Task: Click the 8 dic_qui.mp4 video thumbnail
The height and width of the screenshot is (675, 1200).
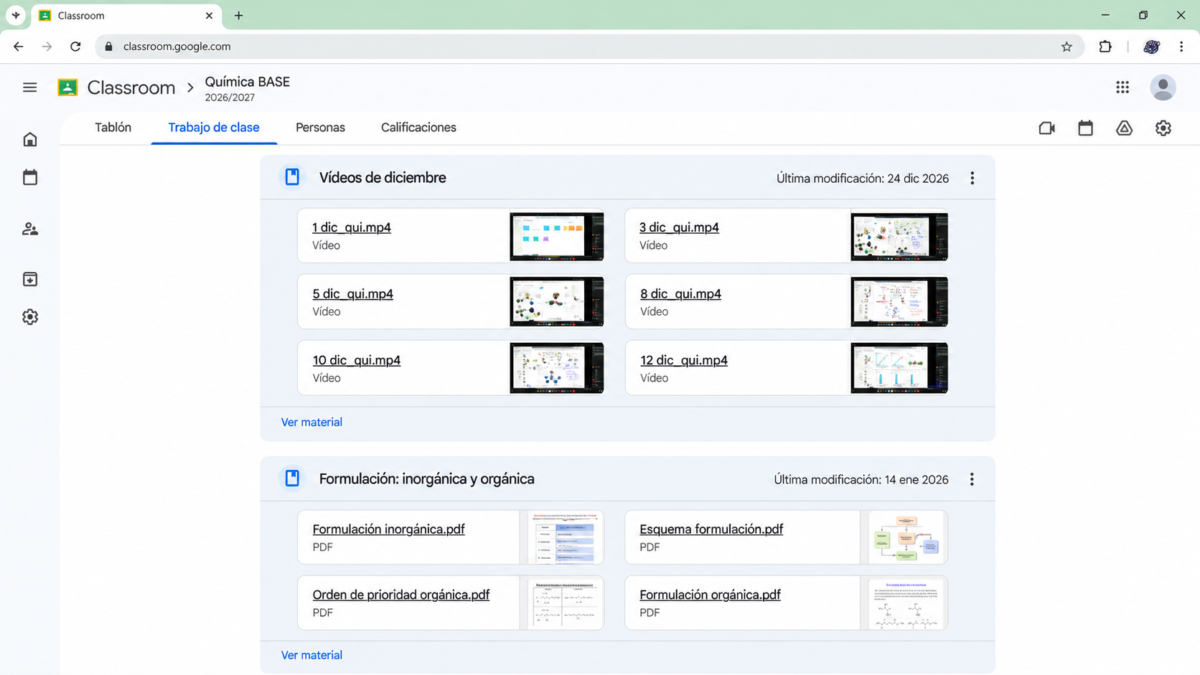Action: click(899, 302)
